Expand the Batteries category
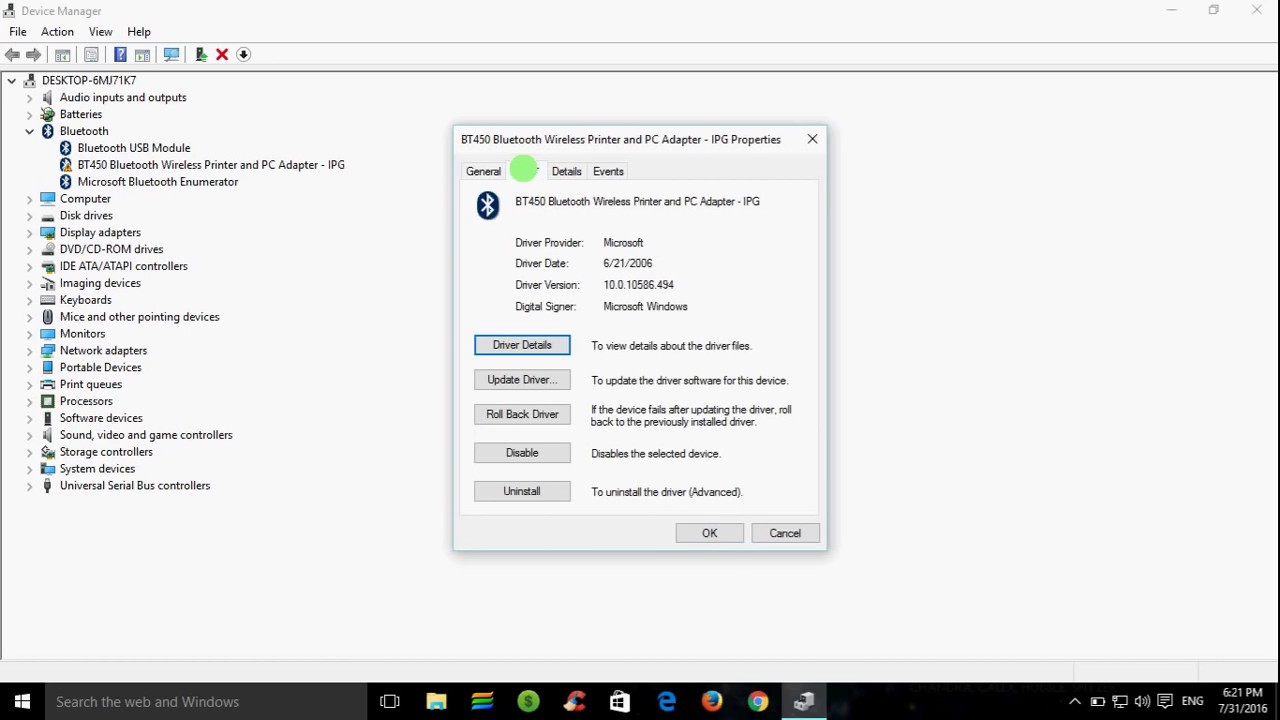The image size is (1280, 720). coord(29,114)
